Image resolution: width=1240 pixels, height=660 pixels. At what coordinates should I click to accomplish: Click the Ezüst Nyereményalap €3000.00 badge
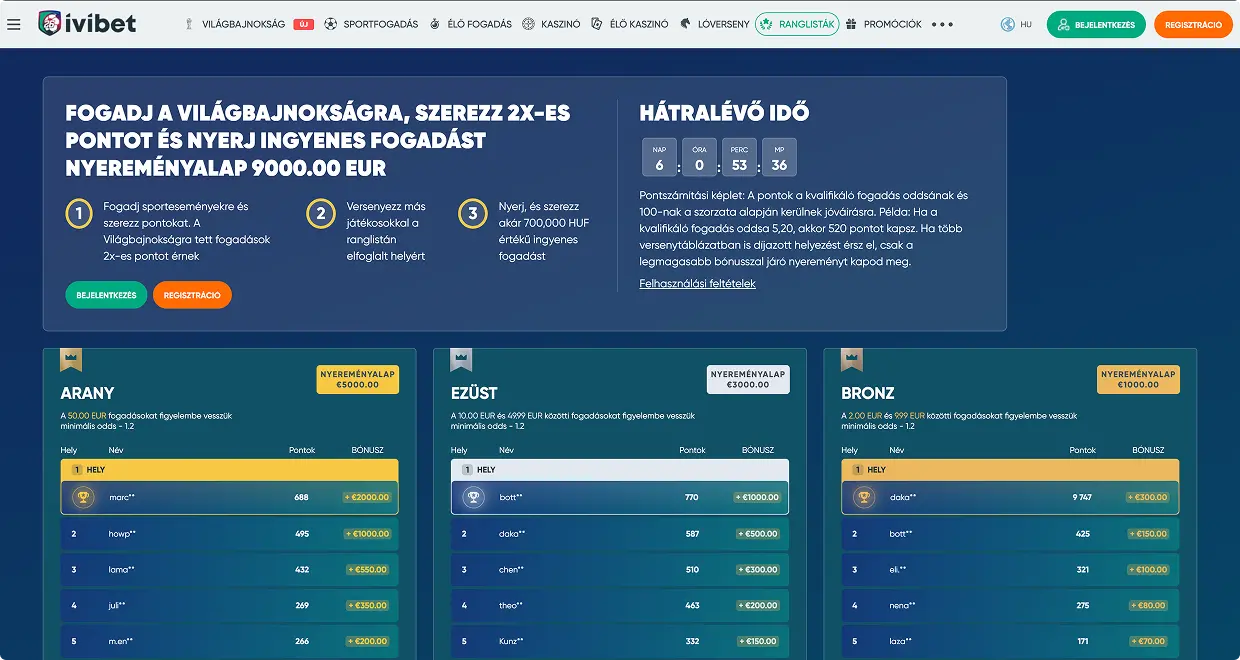pyautogui.click(x=748, y=379)
